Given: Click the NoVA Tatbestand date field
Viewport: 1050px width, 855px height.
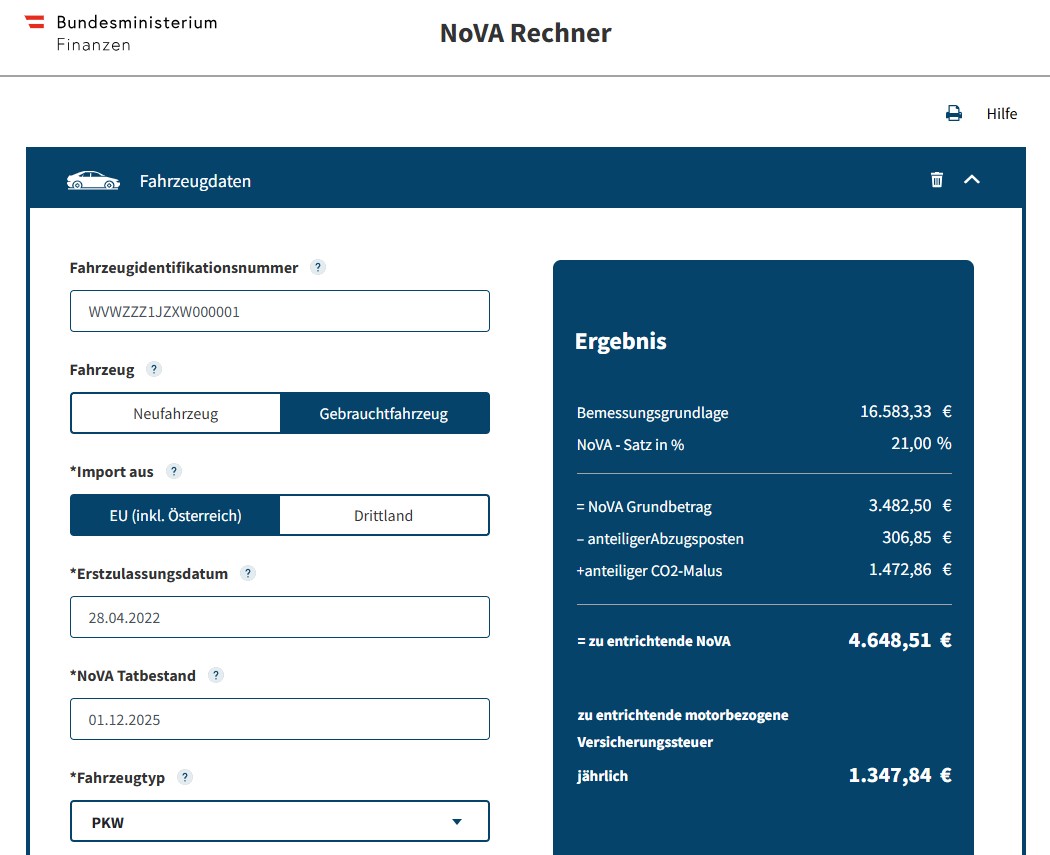Looking at the screenshot, I should [x=280, y=719].
